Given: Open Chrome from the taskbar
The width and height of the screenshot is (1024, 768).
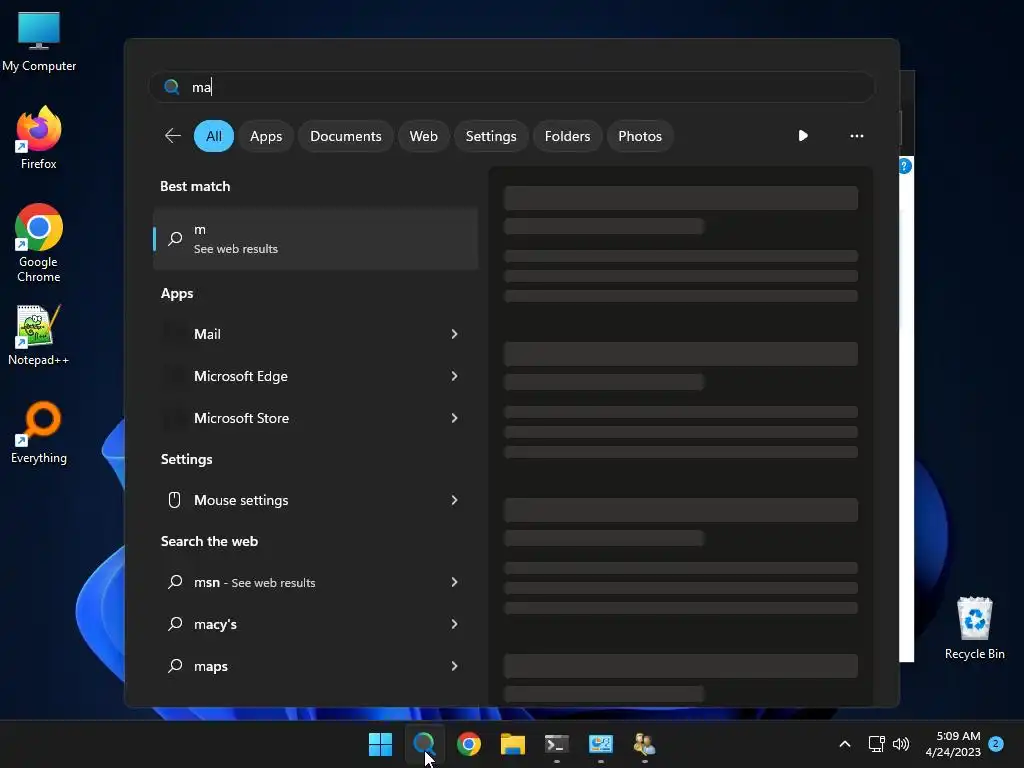Looking at the screenshot, I should (x=468, y=744).
